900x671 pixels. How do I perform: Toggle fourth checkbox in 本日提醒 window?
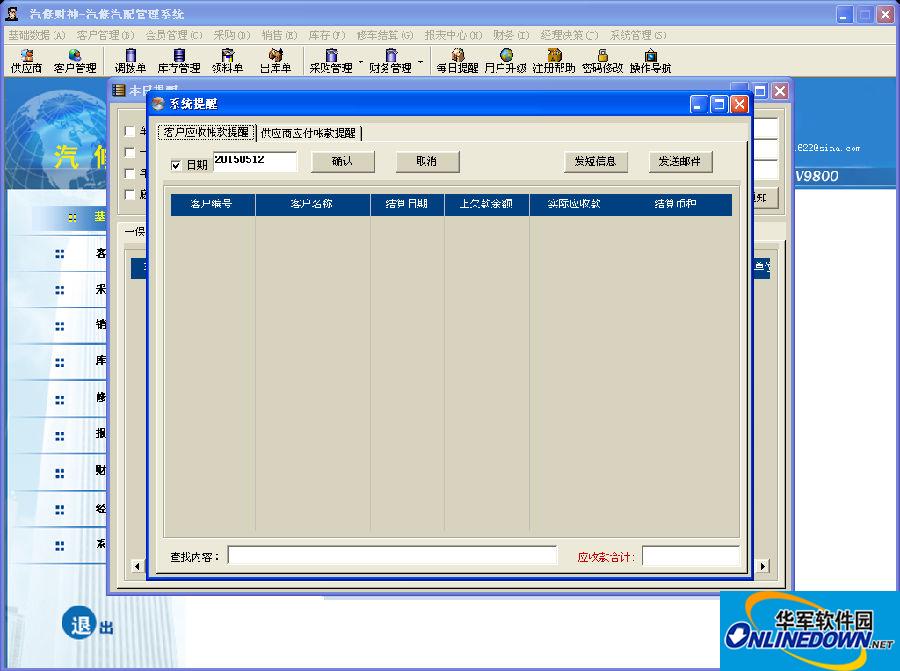(x=130, y=195)
